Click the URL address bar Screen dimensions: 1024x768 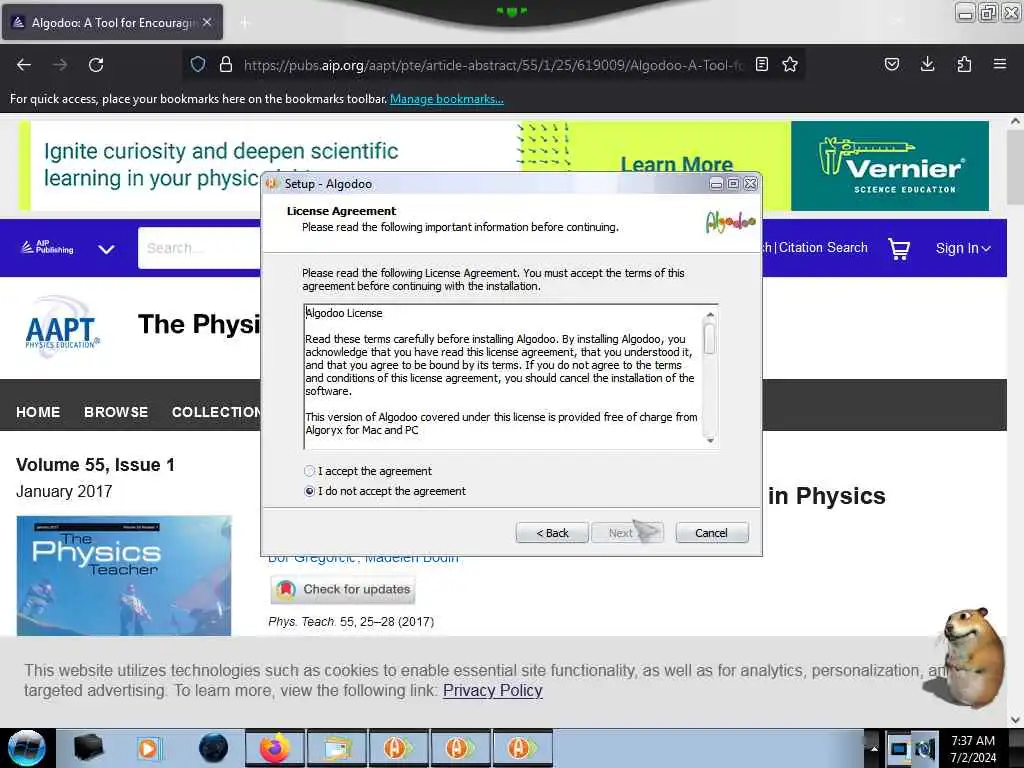(x=493, y=65)
